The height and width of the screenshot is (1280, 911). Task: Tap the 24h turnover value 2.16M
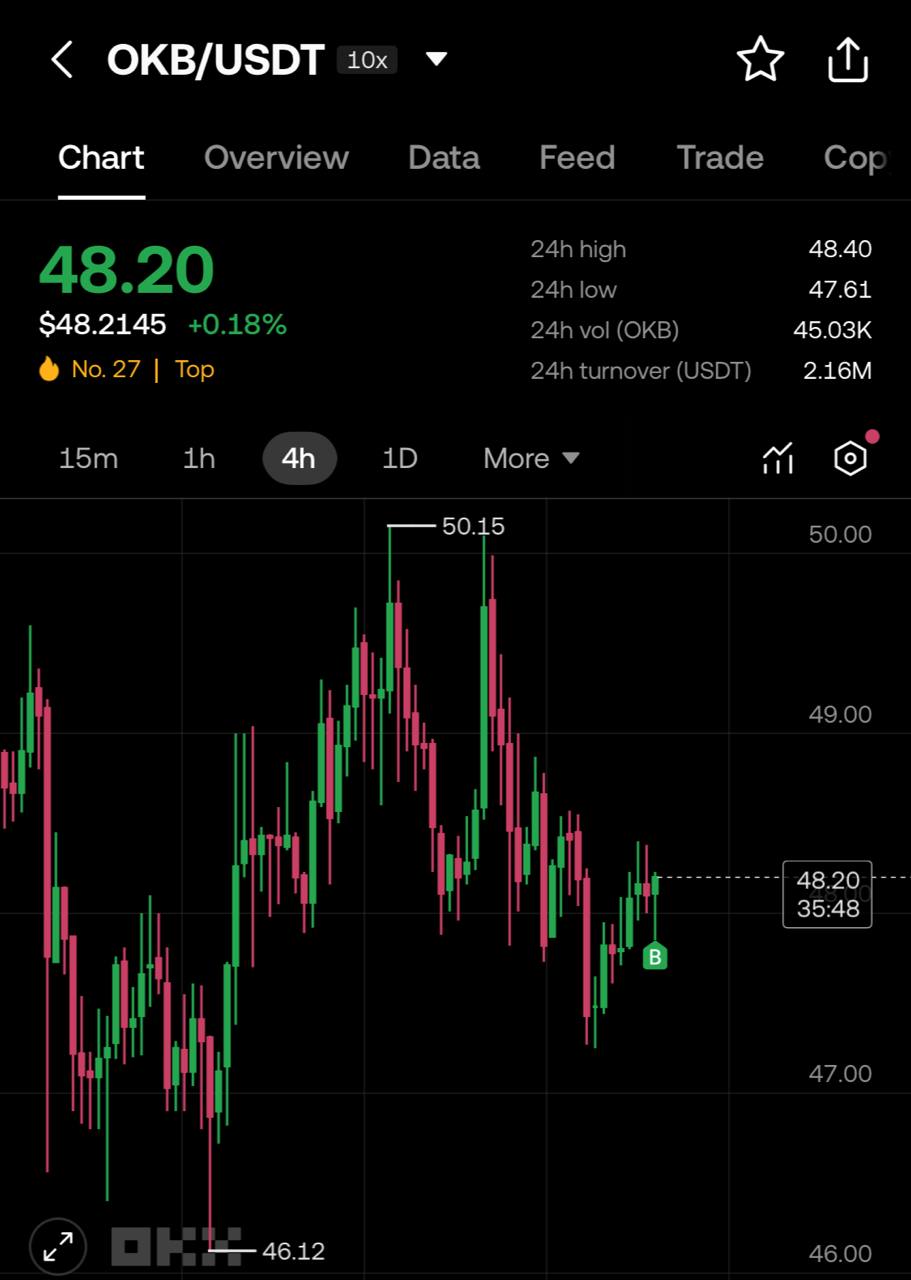pos(837,371)
